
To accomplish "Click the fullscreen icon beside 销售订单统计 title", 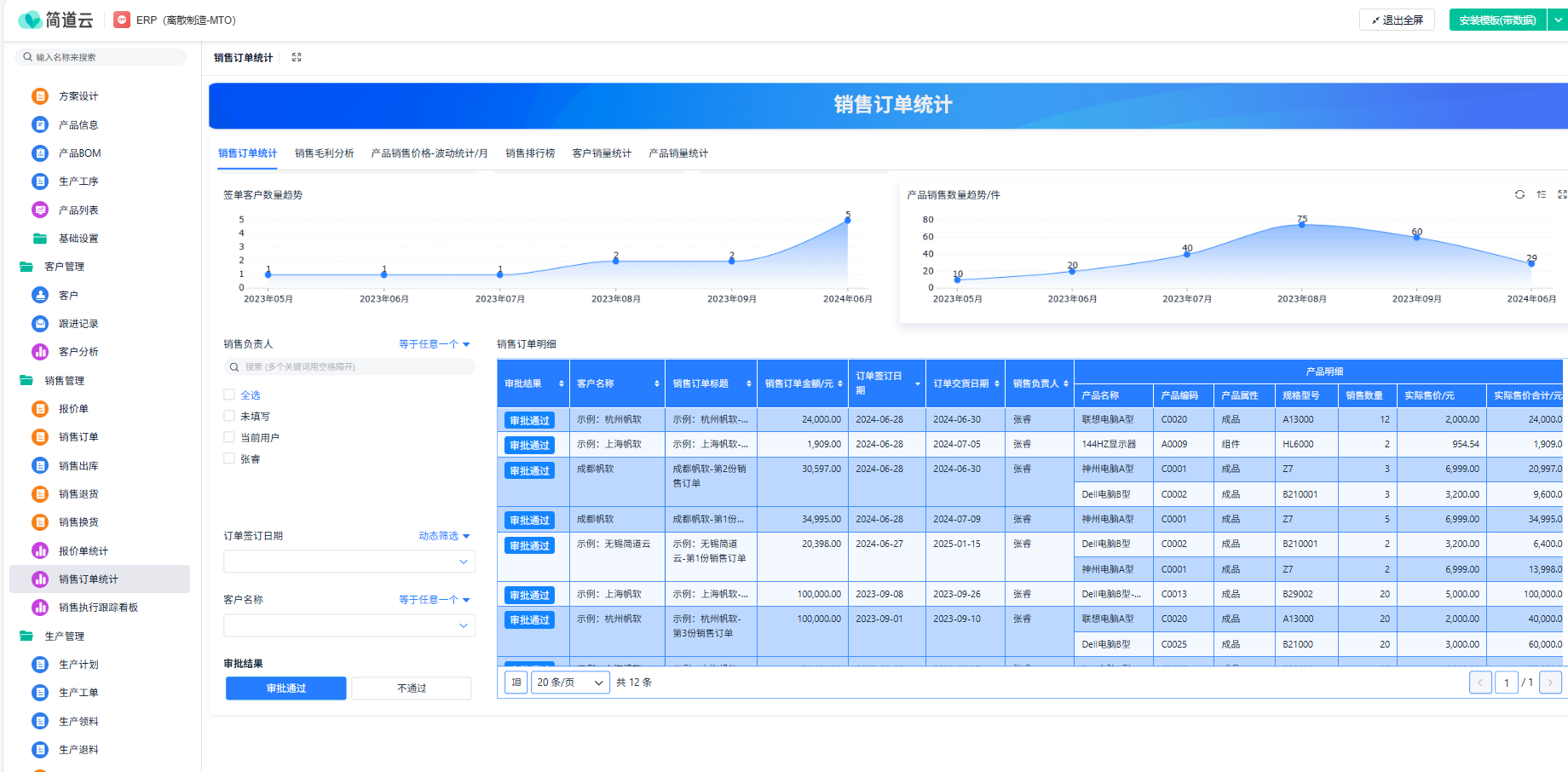I will coord(297,57).
